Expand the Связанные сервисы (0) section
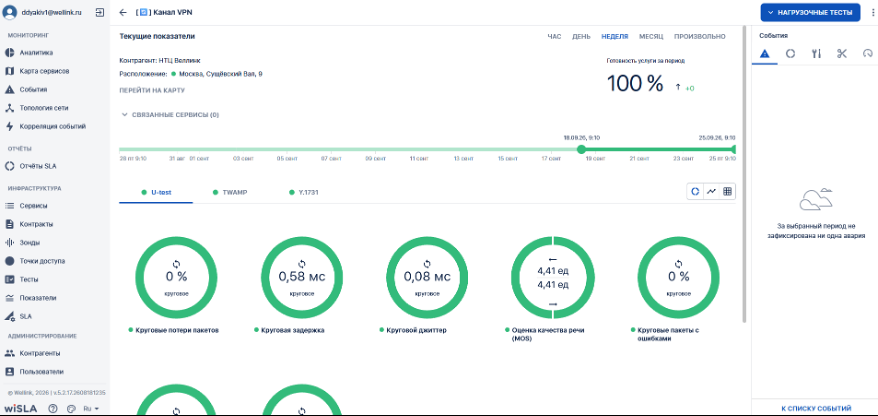The height and width of the screenshot is (416, 878). (x=170, y=115)
